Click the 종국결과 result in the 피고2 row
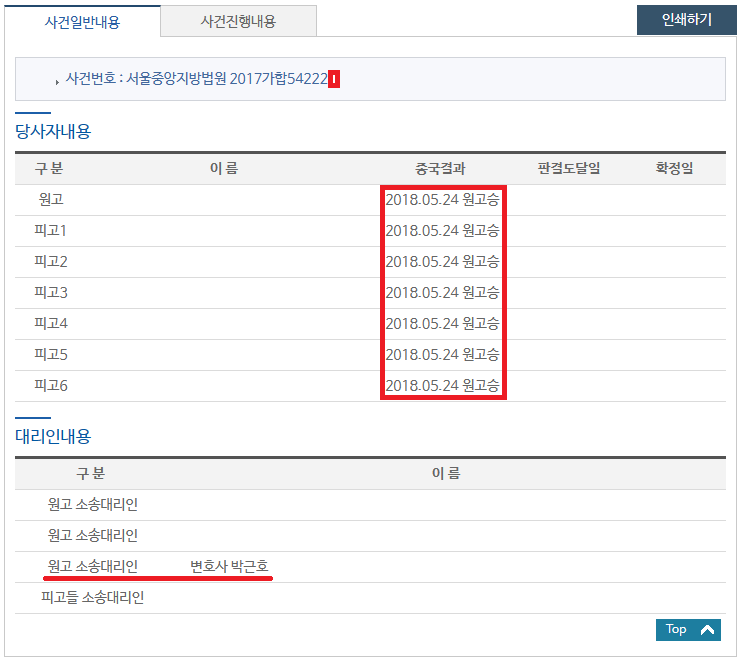The width and height of the screenshot is (742, 659). point(442,262)
